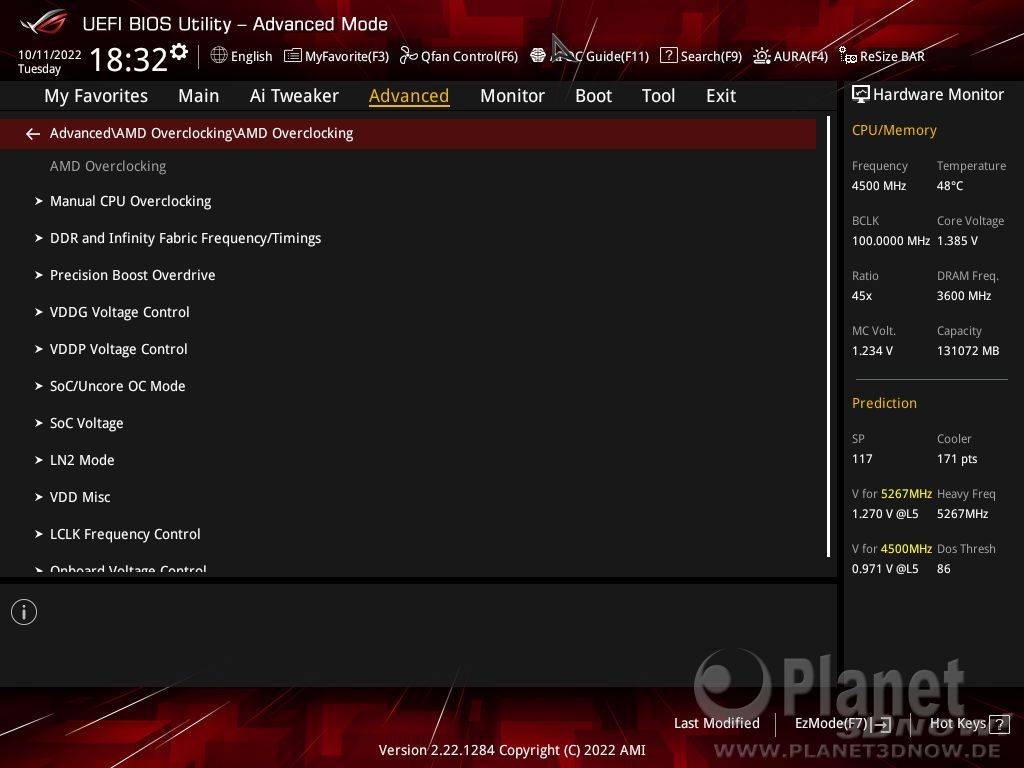
Task: Click the Dos Thresh value 86
Action: 944,569
